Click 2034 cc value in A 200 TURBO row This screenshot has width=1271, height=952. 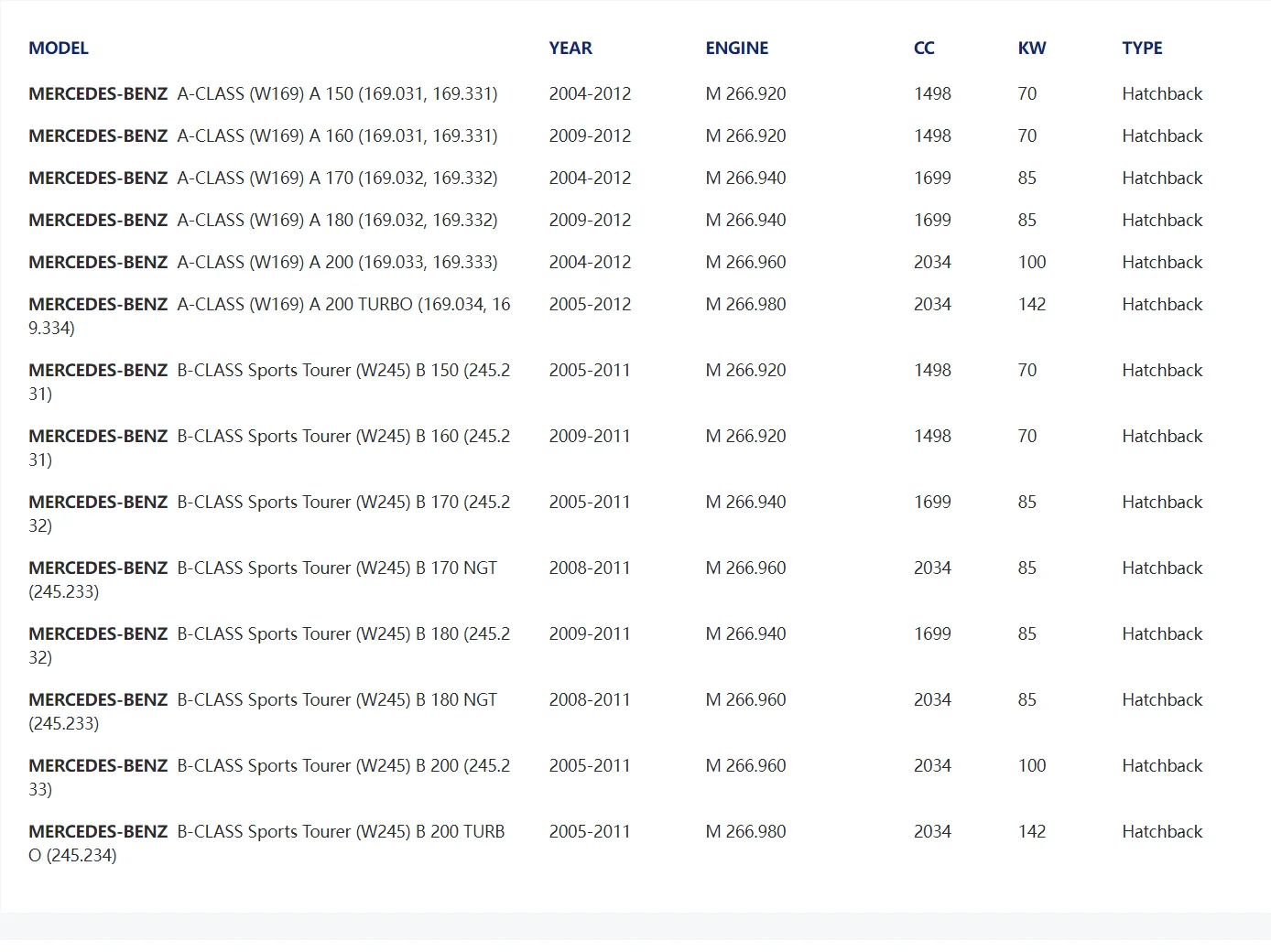coord(932,304)
